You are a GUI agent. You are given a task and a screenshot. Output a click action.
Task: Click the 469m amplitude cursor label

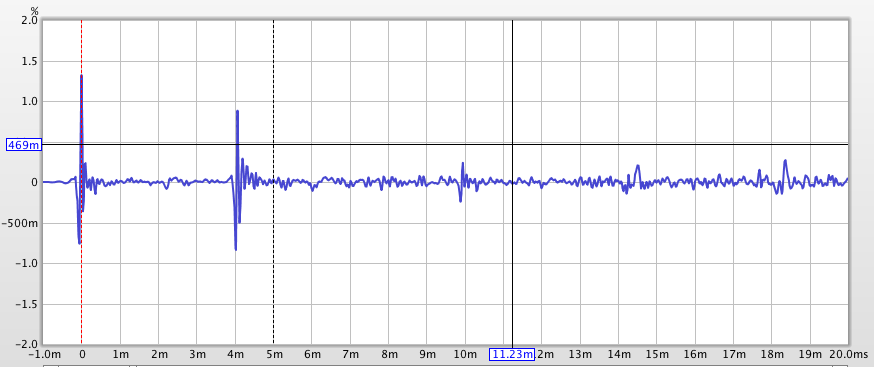click(23, 145)
